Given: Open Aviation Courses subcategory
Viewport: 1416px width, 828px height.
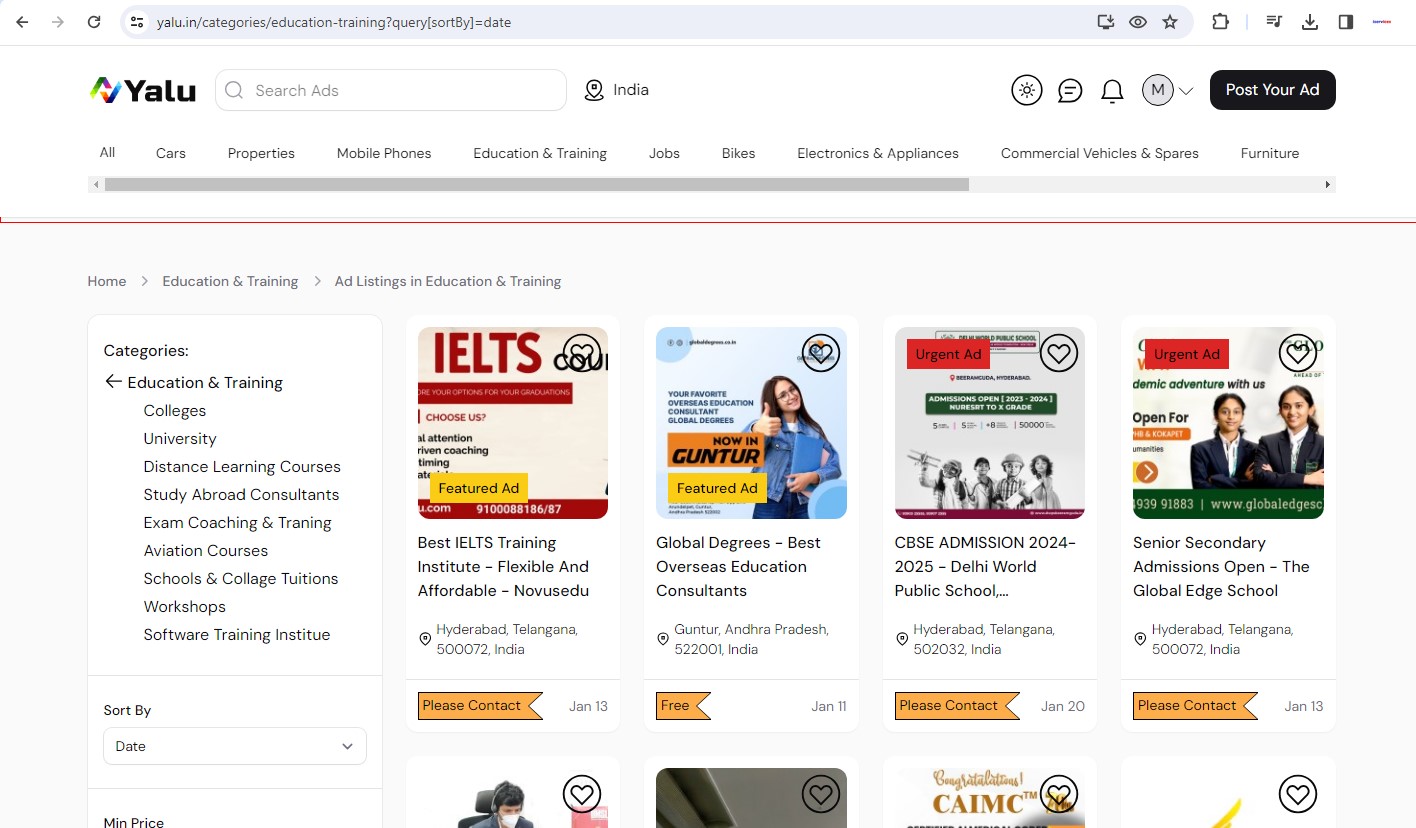Looking at the screenshot, I should pos(206,550).
